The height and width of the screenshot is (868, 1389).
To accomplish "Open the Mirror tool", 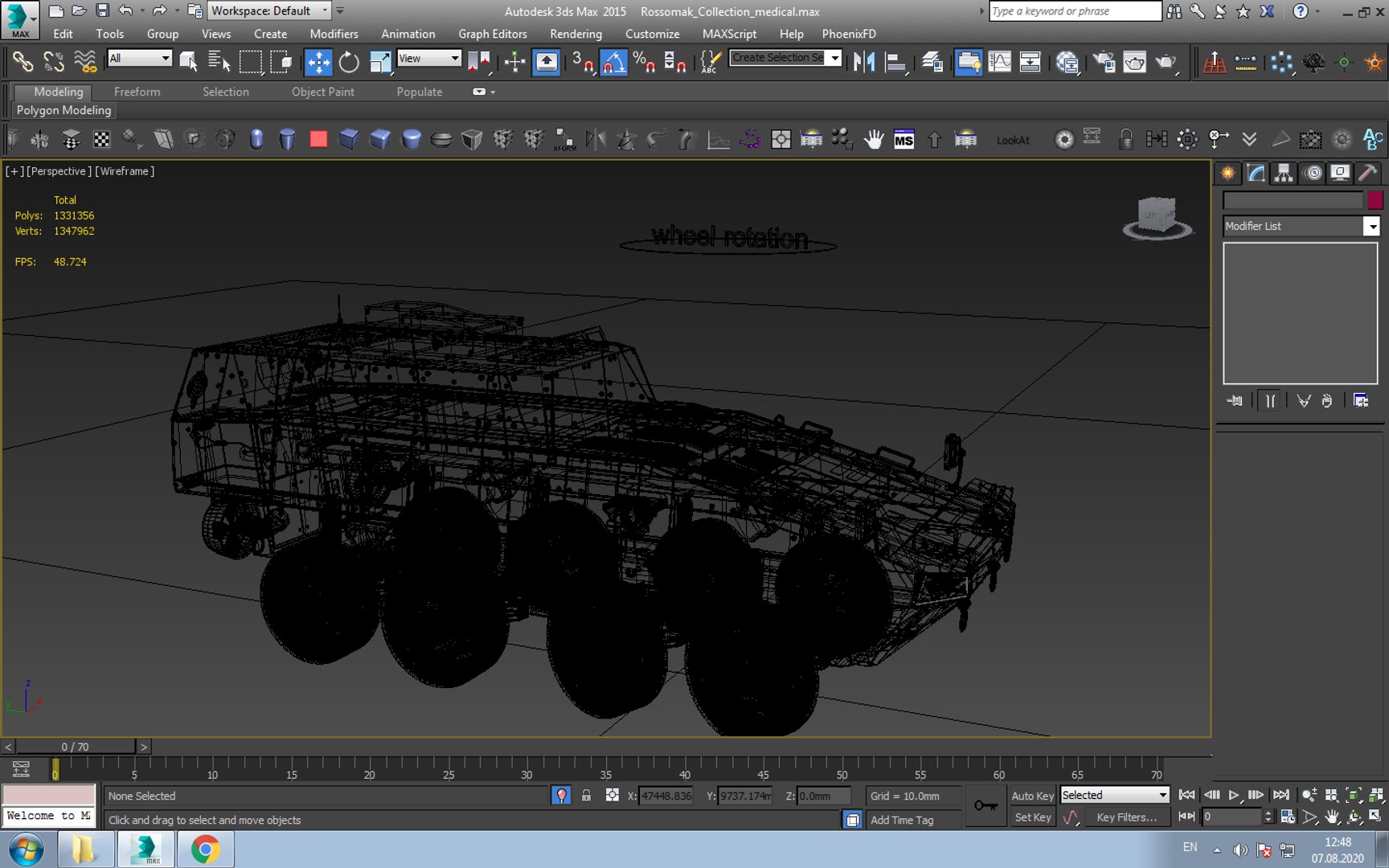I will point(864,62).
